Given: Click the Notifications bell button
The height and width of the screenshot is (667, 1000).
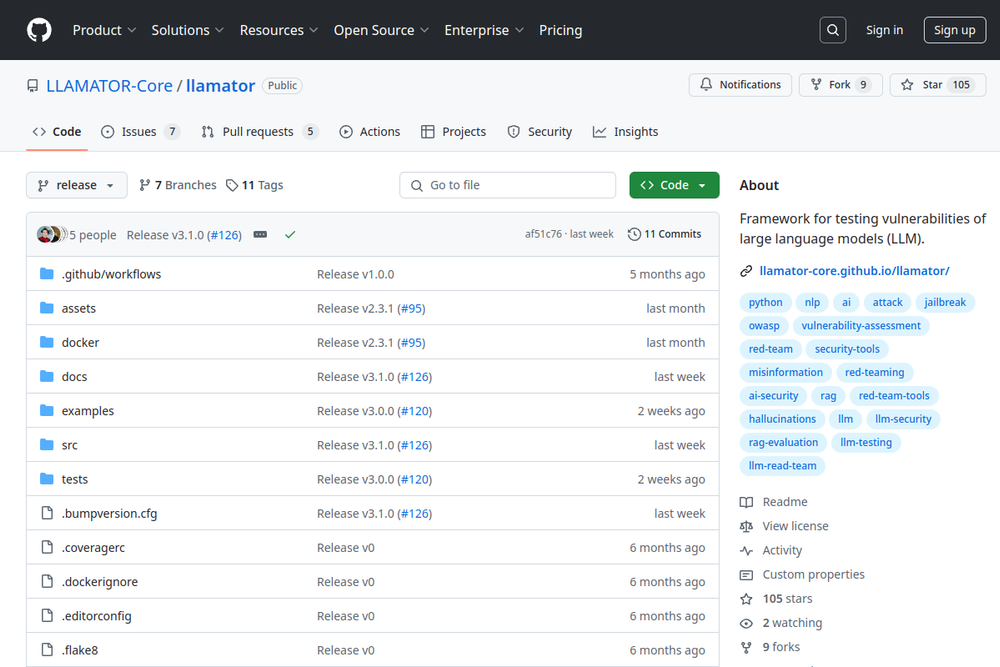Looking at the screenshot, I should click(740, 85).
